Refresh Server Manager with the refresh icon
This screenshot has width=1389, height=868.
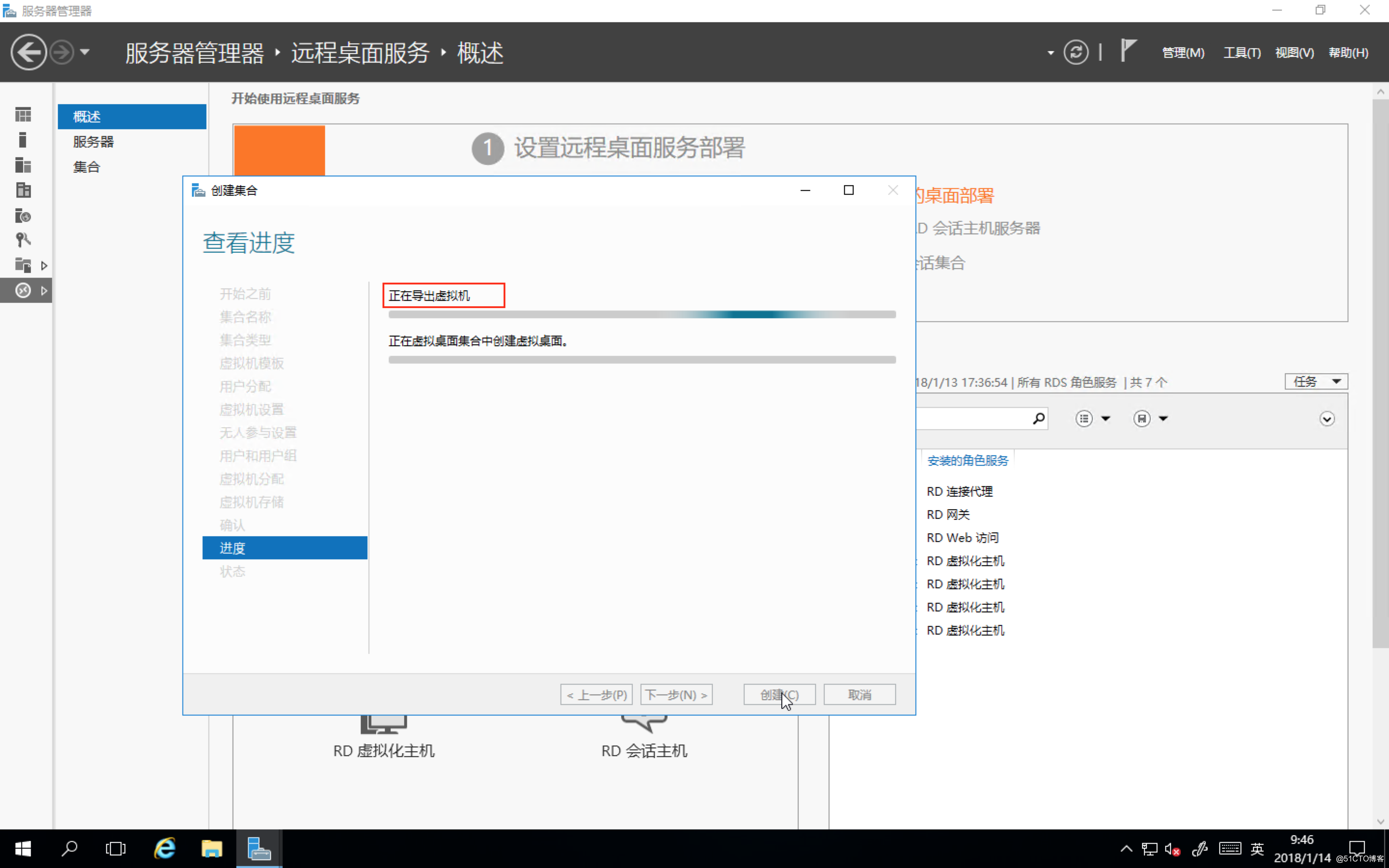click(x=1076, y=52)
